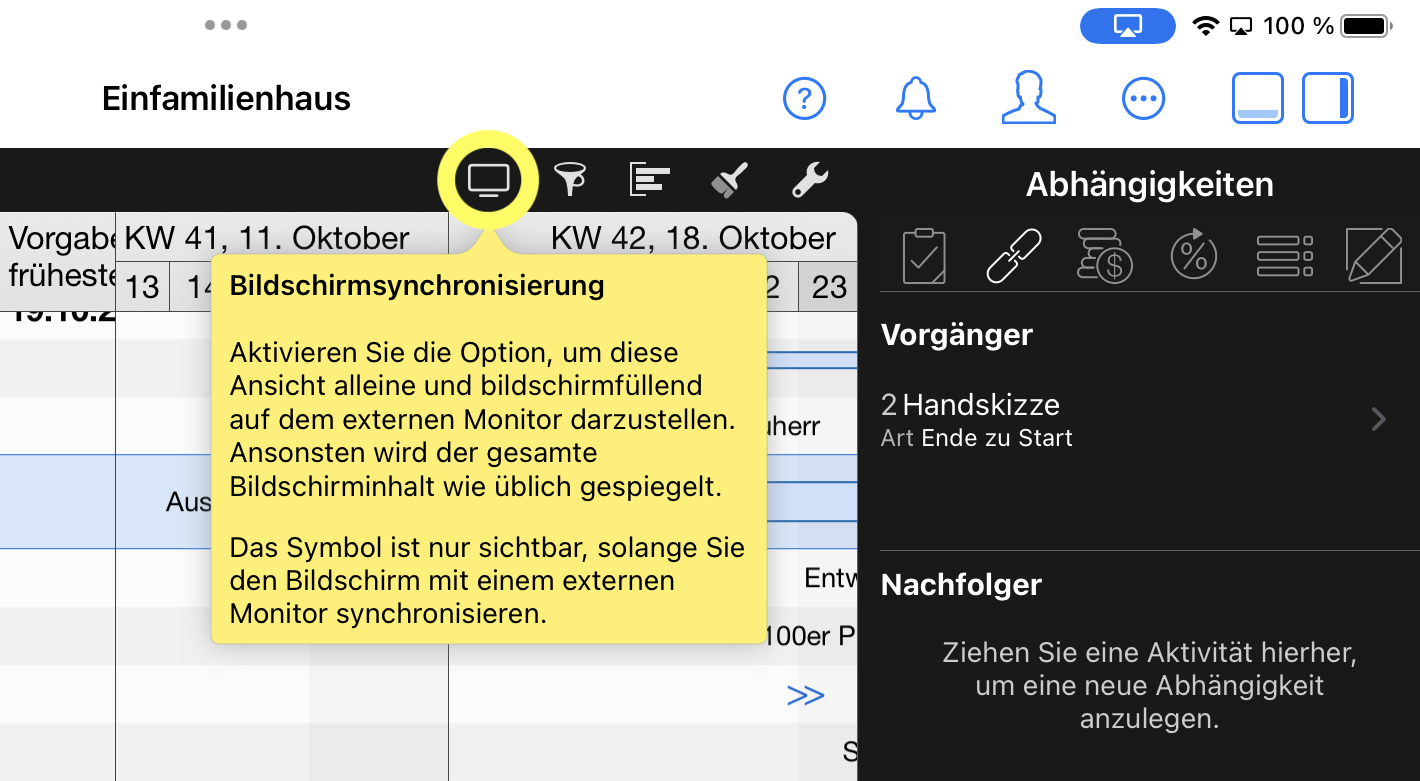Select the dependency link icon in Abhängigkeiten panel
This screenshot has height=781, width=1420.
pos(1014,255)
